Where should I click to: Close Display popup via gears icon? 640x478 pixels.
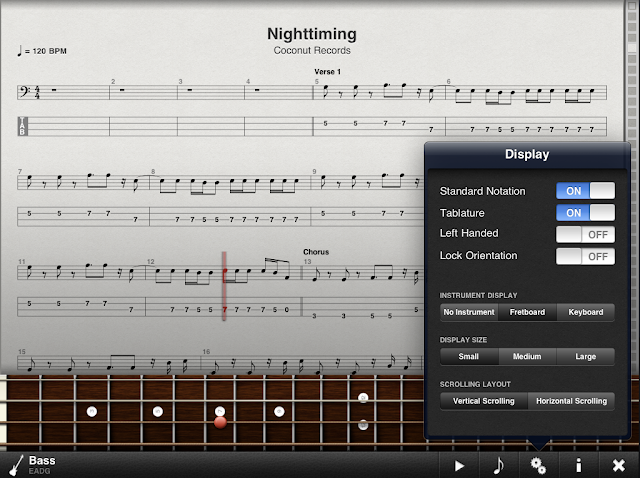pos(538,465)
